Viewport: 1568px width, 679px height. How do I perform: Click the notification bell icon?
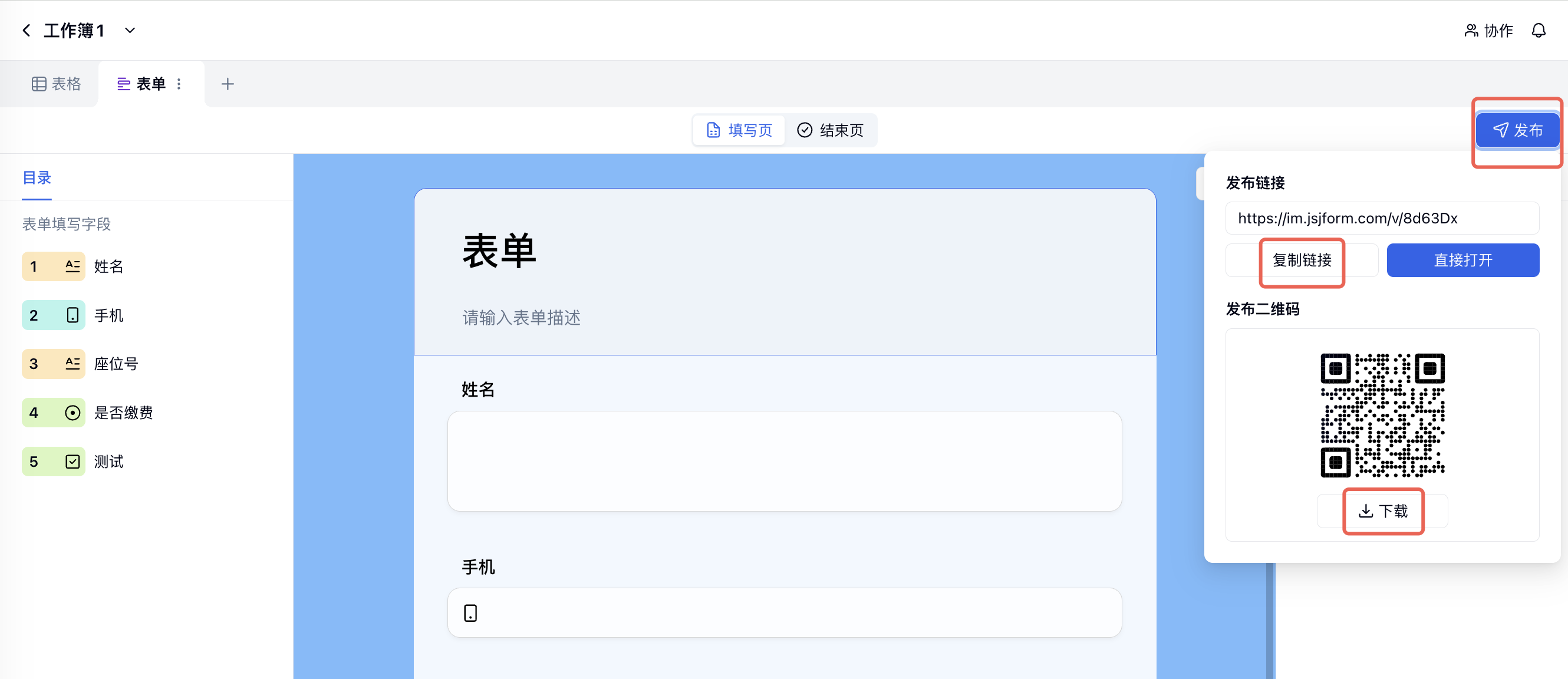pos(1538,31)
